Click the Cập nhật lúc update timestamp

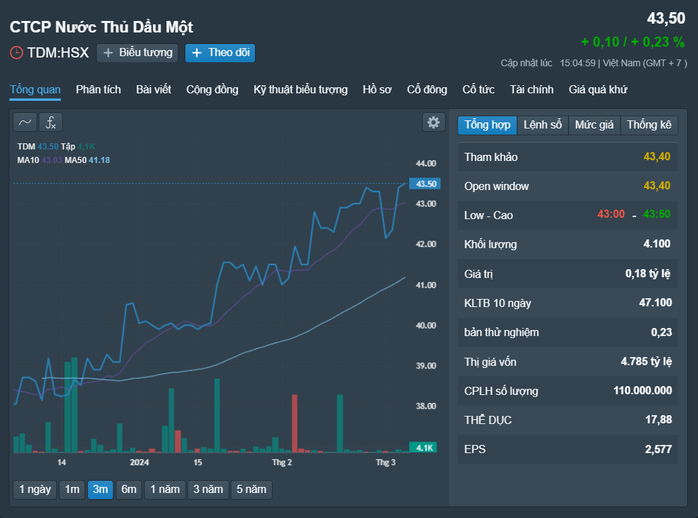click(593, 63)
